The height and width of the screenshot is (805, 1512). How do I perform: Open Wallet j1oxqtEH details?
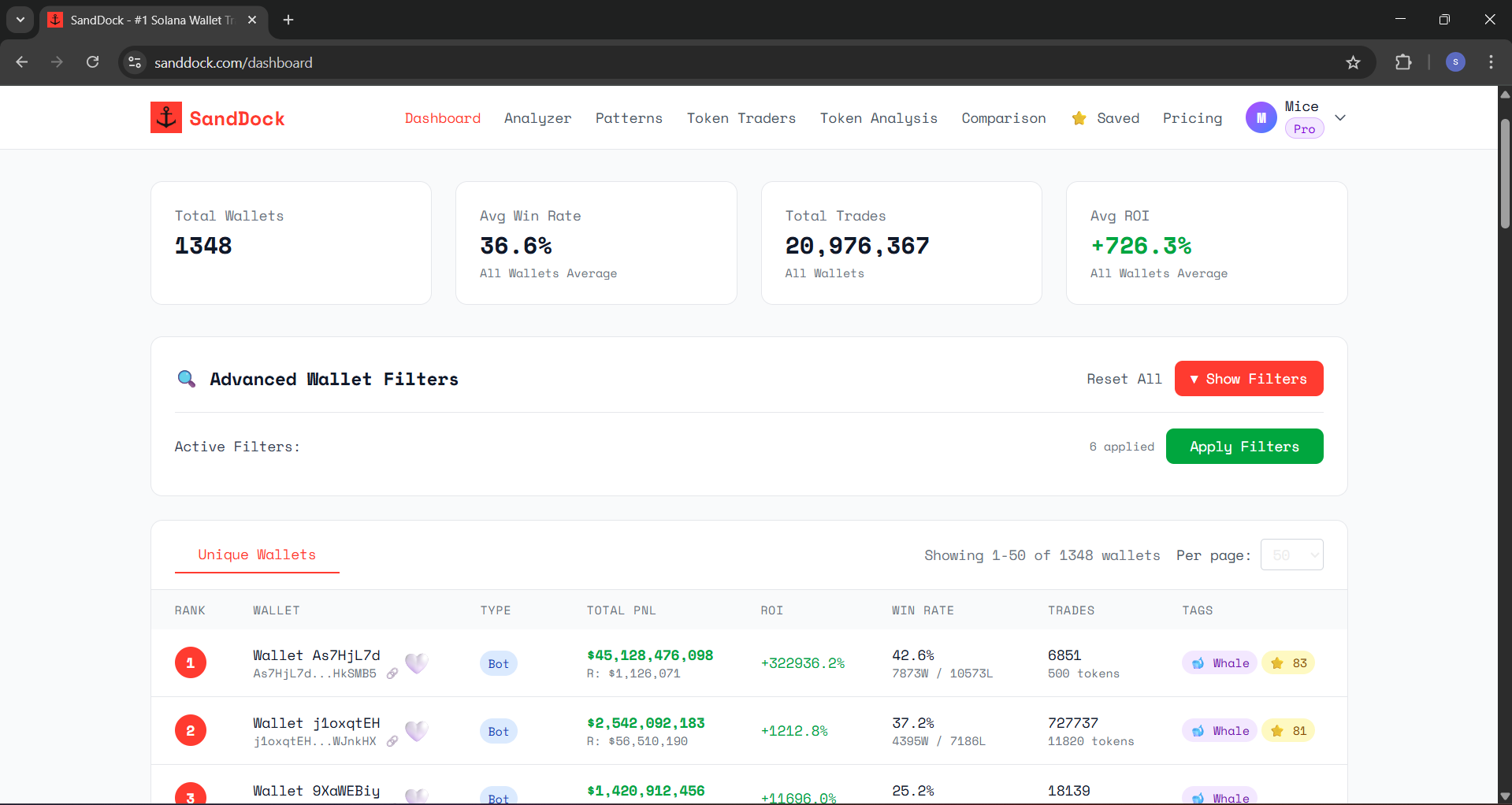[317, 723]
